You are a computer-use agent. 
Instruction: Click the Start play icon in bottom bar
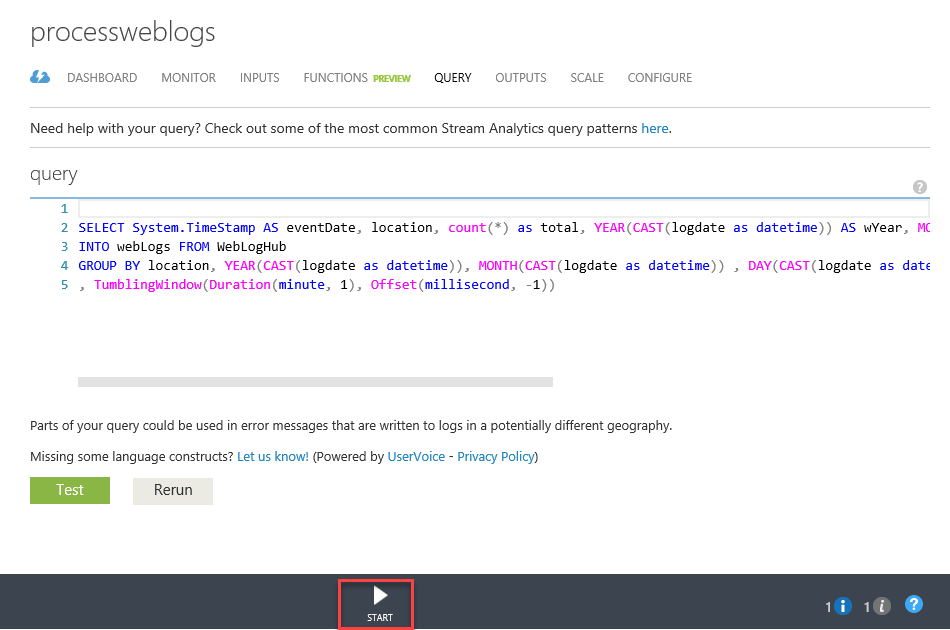click(380, 596)
